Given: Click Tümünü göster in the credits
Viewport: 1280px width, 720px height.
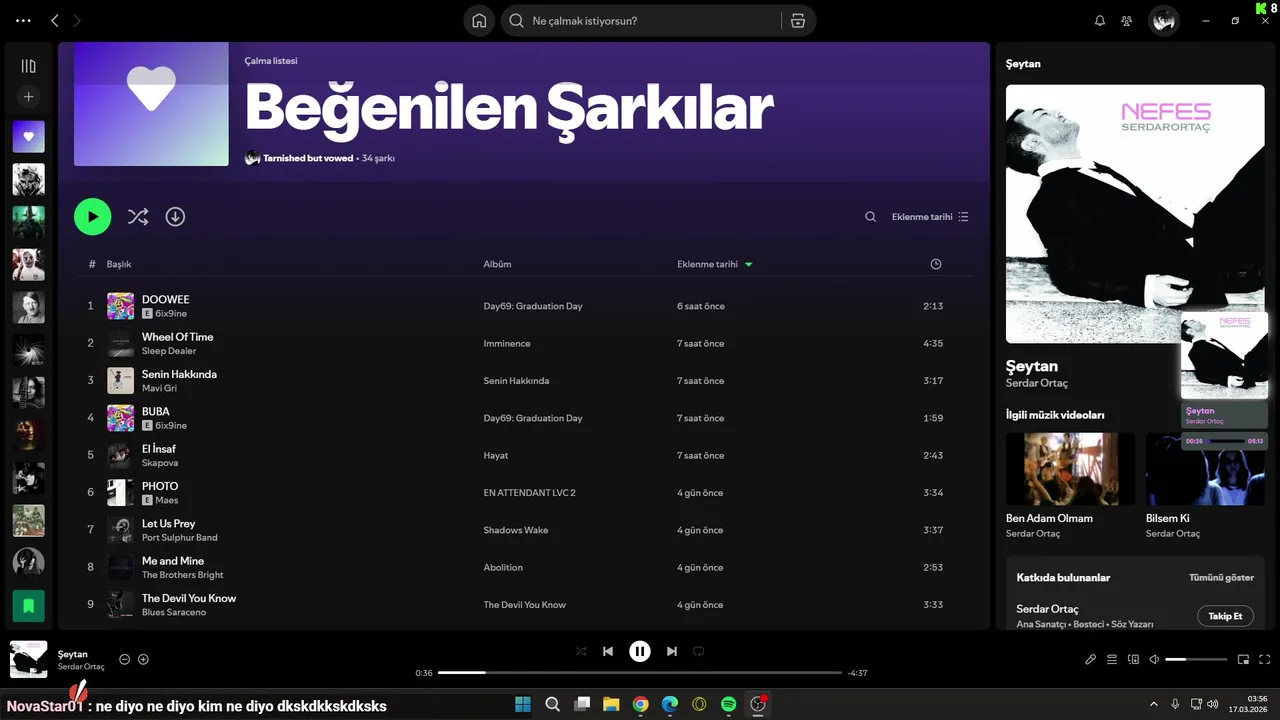Looking at the screenshot, I should coord(1221,577).
